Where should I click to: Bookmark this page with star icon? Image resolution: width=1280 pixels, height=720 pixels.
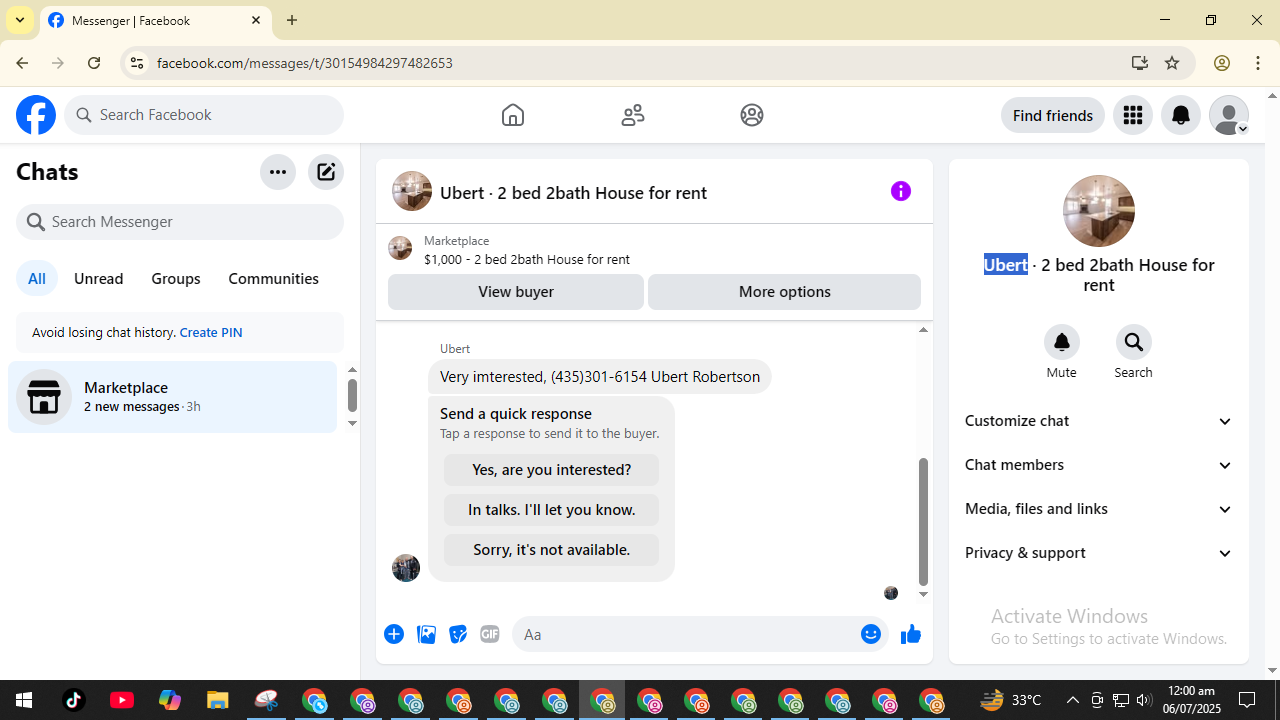(1172, 63)
